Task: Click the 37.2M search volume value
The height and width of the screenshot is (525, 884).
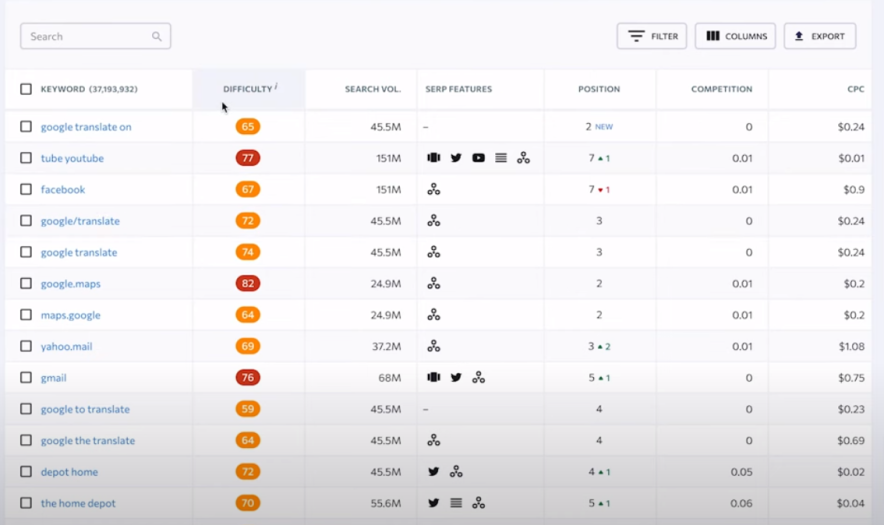Action: [x=386, y=346]
